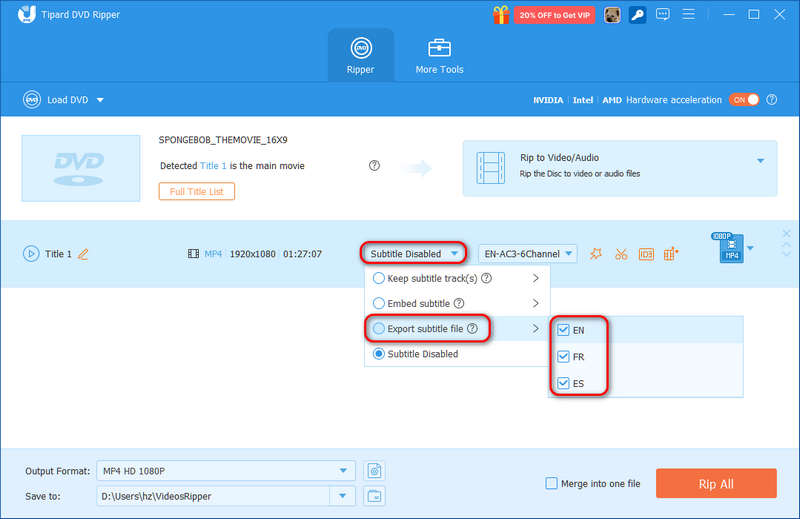This screenshot has width=800, height=519.
Task: Open EN-AC3-6Channel audio track dropdown
Action: (528, 254)
